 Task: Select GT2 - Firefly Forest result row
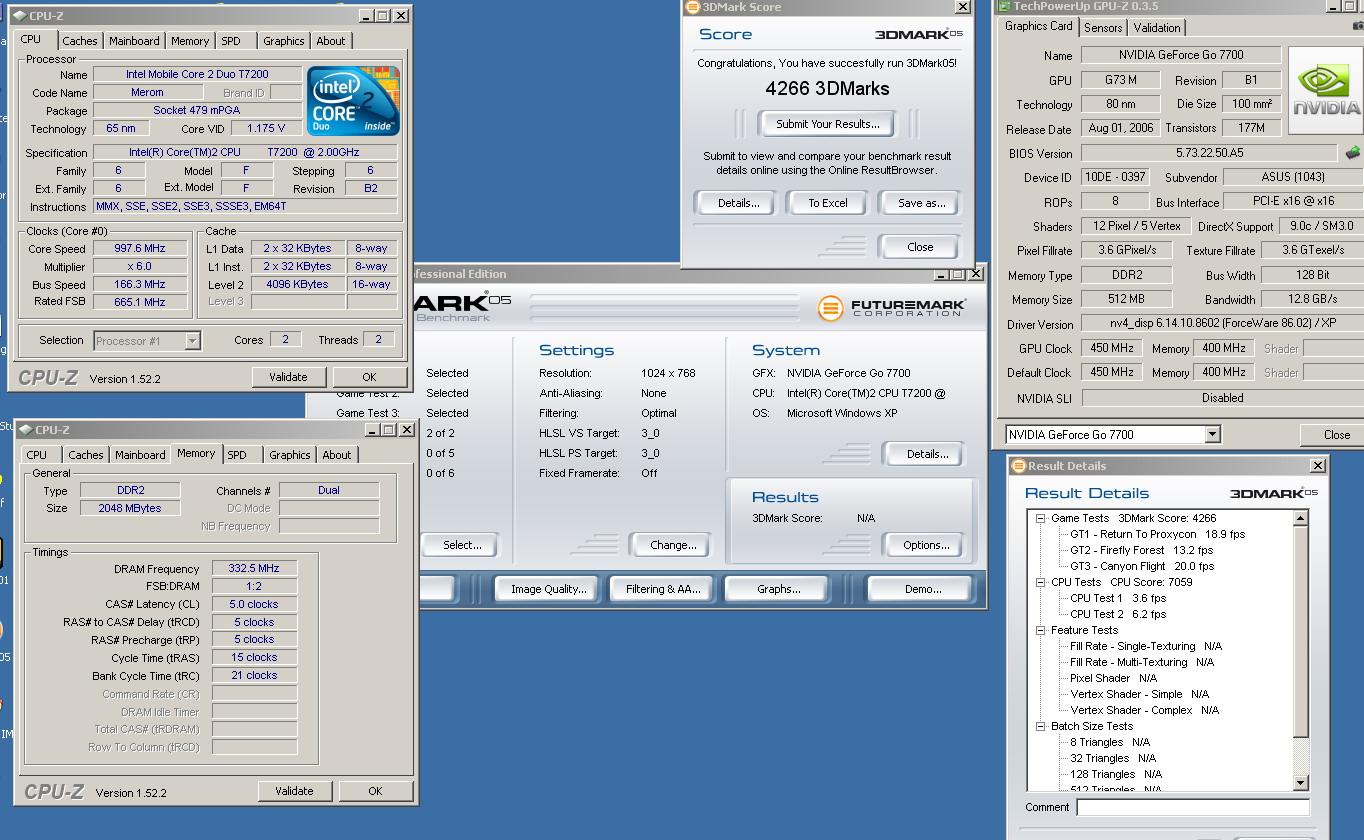click(x=1141, y=550)
